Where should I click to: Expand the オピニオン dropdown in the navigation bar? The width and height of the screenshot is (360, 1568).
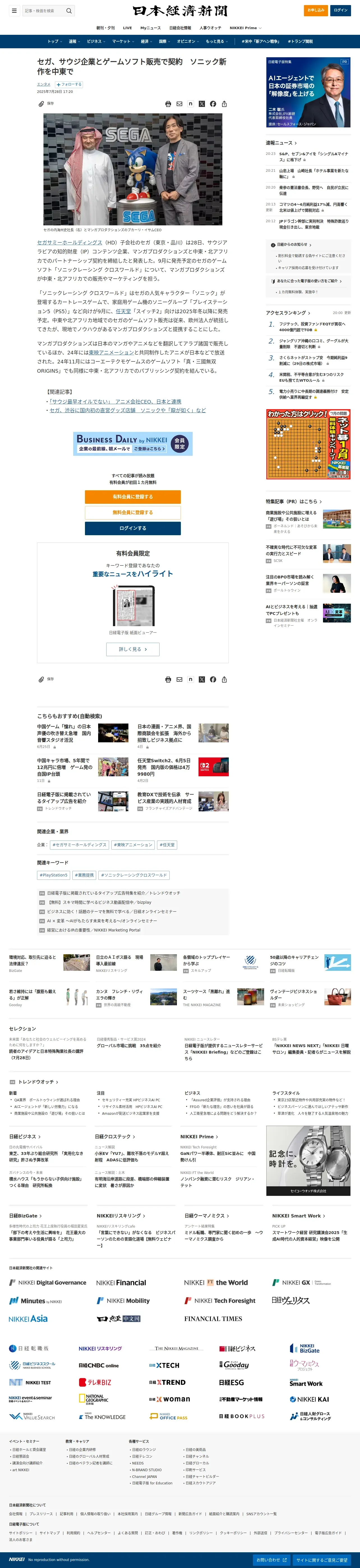tap(188, 41)
